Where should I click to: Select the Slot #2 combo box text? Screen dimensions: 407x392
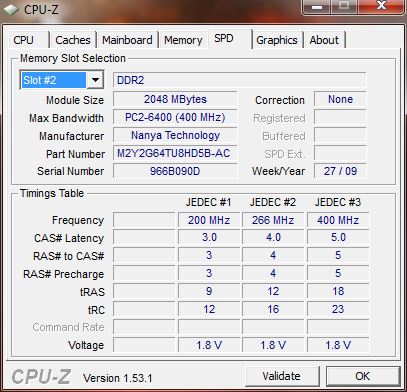point(53,80)
